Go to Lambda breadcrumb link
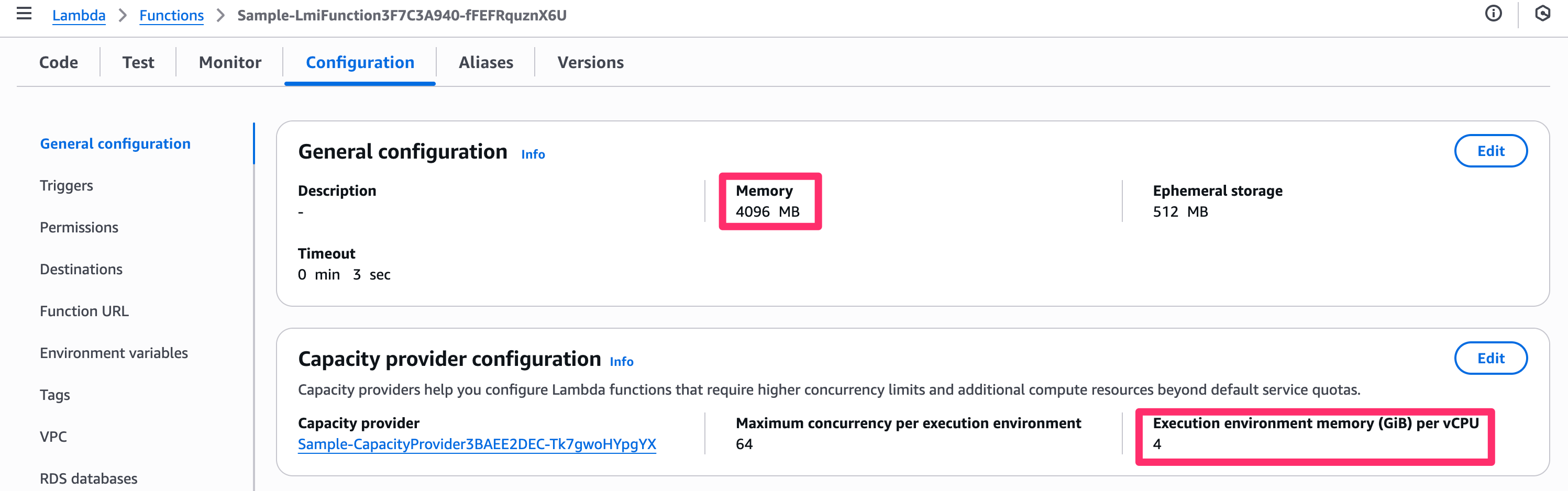Image resolution: width=1568 pixels, height=491 pixels. [79, 15]
